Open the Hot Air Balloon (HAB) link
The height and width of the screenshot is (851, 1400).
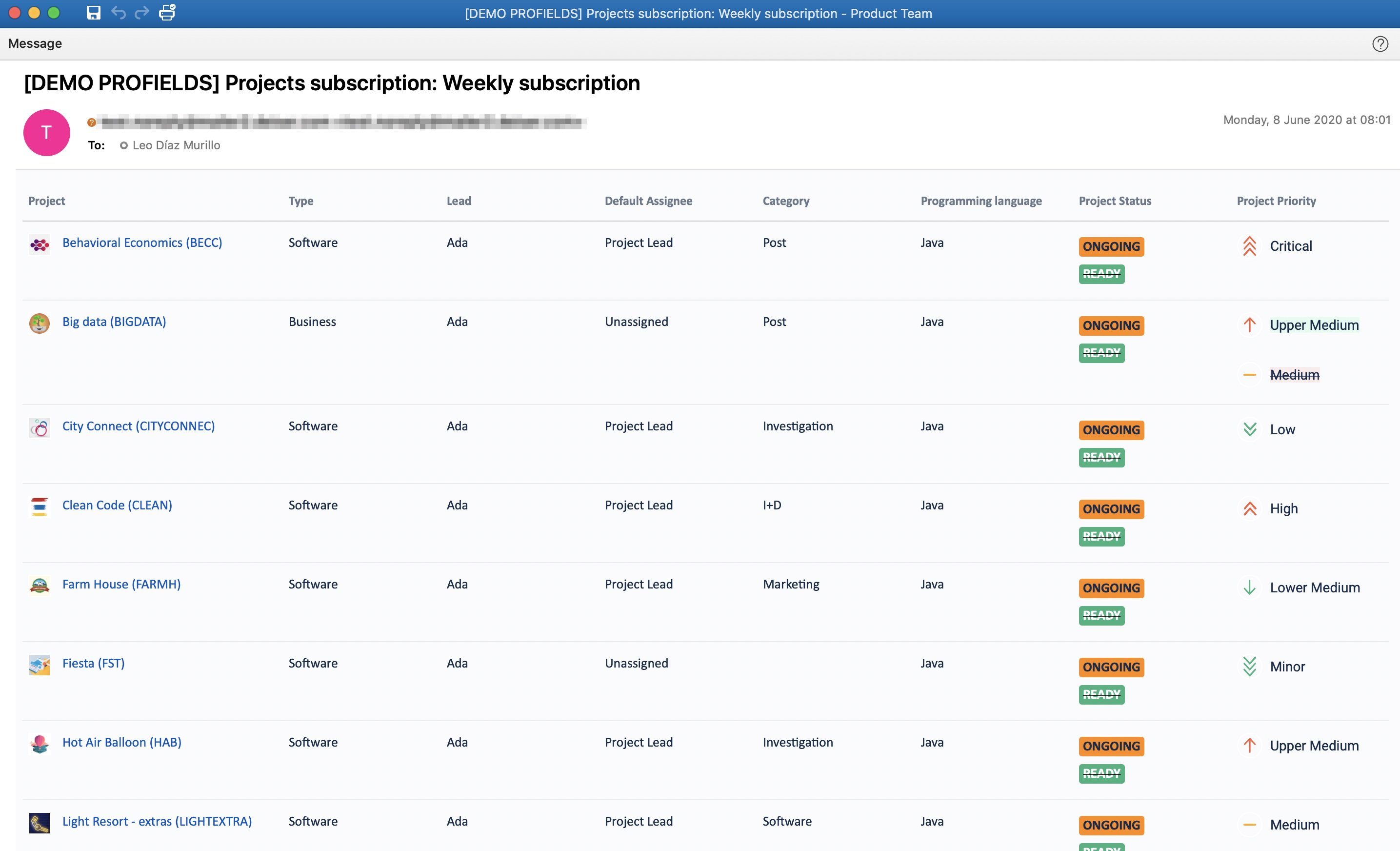click(x=121, y=742)
